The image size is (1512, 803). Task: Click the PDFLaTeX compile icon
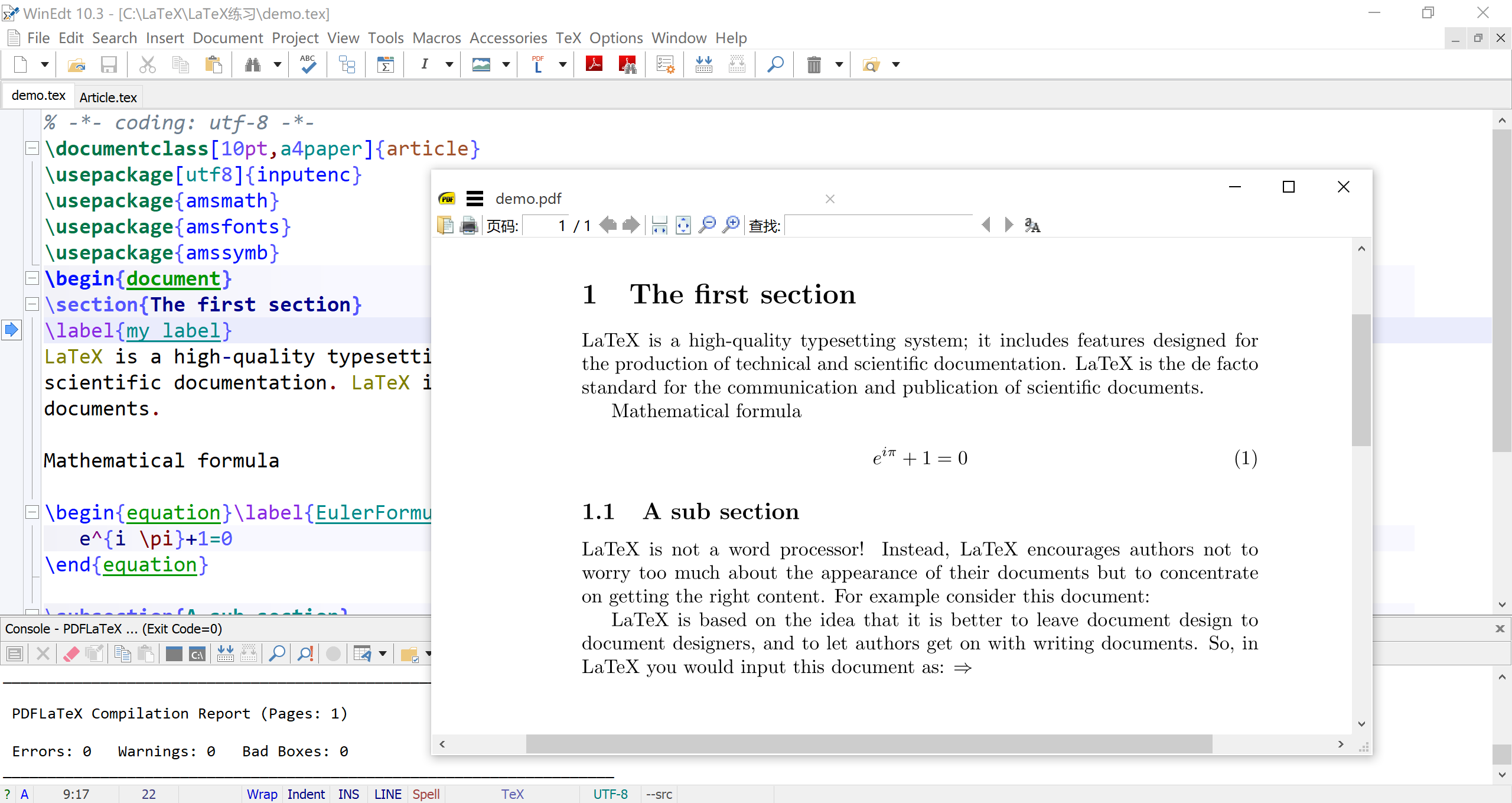(537, 64)
